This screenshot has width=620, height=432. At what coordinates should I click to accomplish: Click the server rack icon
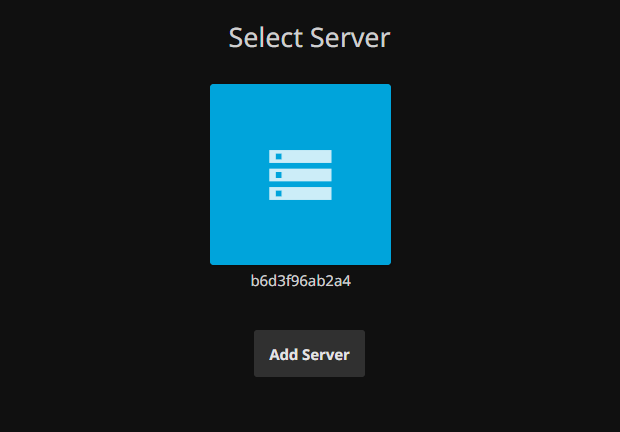pyautogui.click(x=300, y=175)
